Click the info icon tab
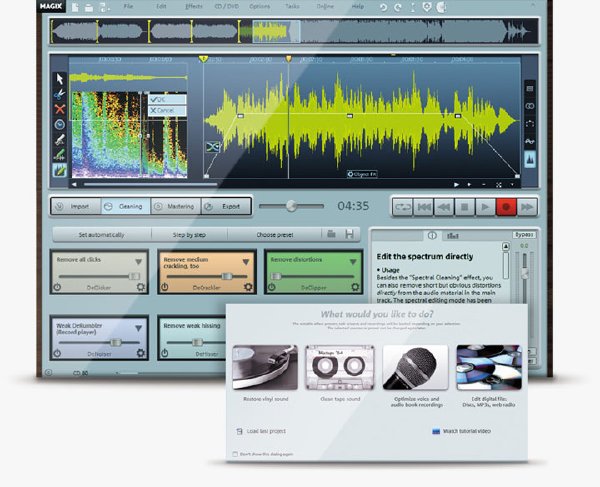This screenshot has height=487, width=600. click(432, 236)
